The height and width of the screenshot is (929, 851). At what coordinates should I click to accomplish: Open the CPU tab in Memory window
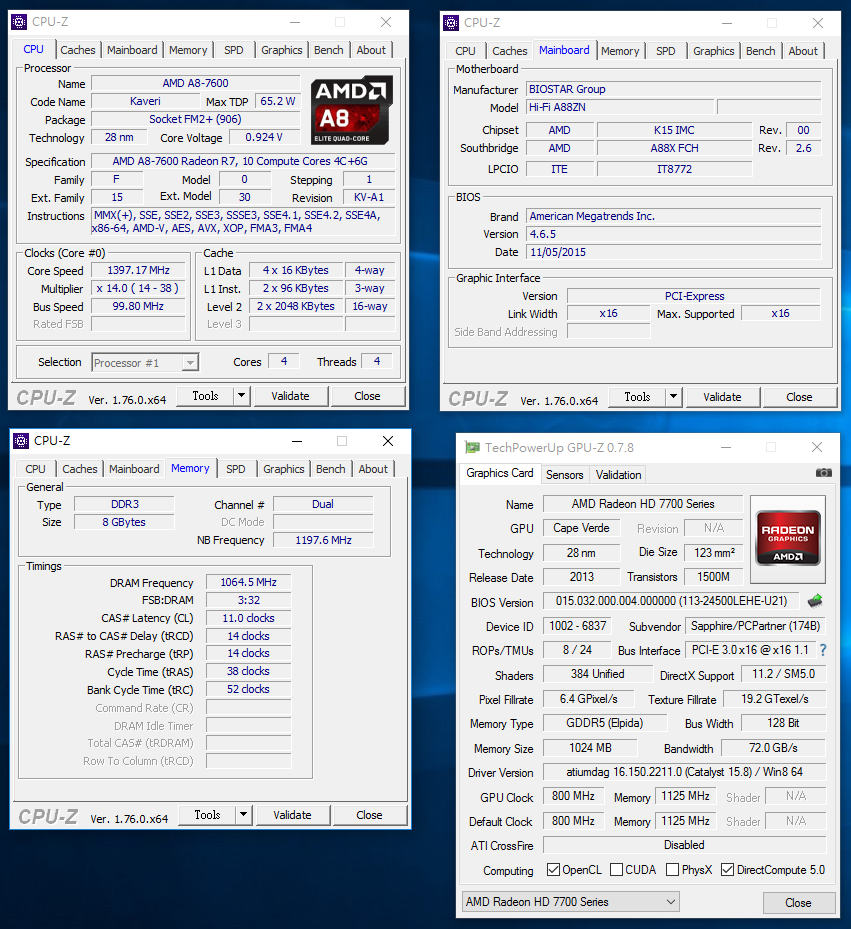35,469
